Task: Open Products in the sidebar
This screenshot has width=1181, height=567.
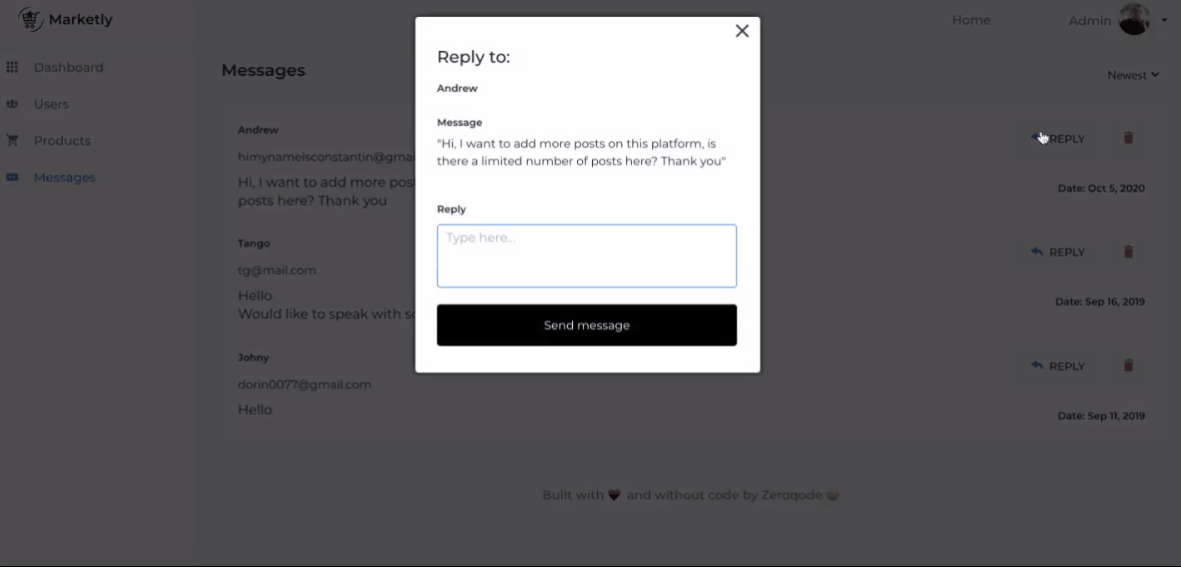Action: click(x=62, y=141)
